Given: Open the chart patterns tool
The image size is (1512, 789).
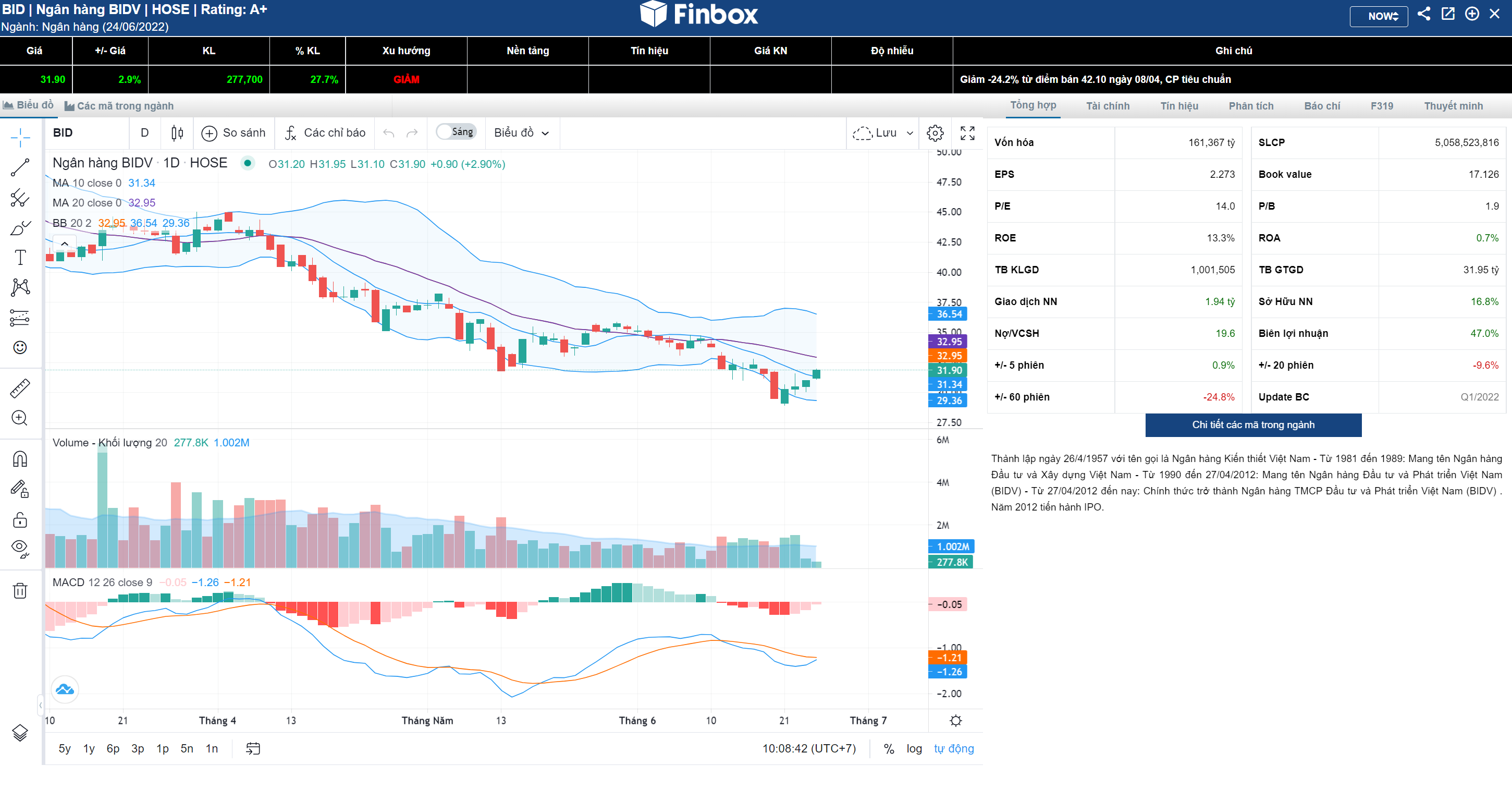Looking at the screenshot, I should coord(20,287).
